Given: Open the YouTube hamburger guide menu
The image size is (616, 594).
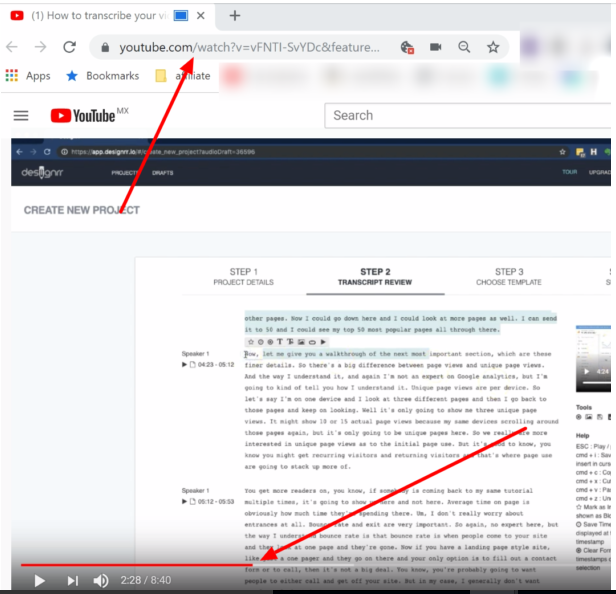Looking at the screenshot, I should tap(21, 116).
